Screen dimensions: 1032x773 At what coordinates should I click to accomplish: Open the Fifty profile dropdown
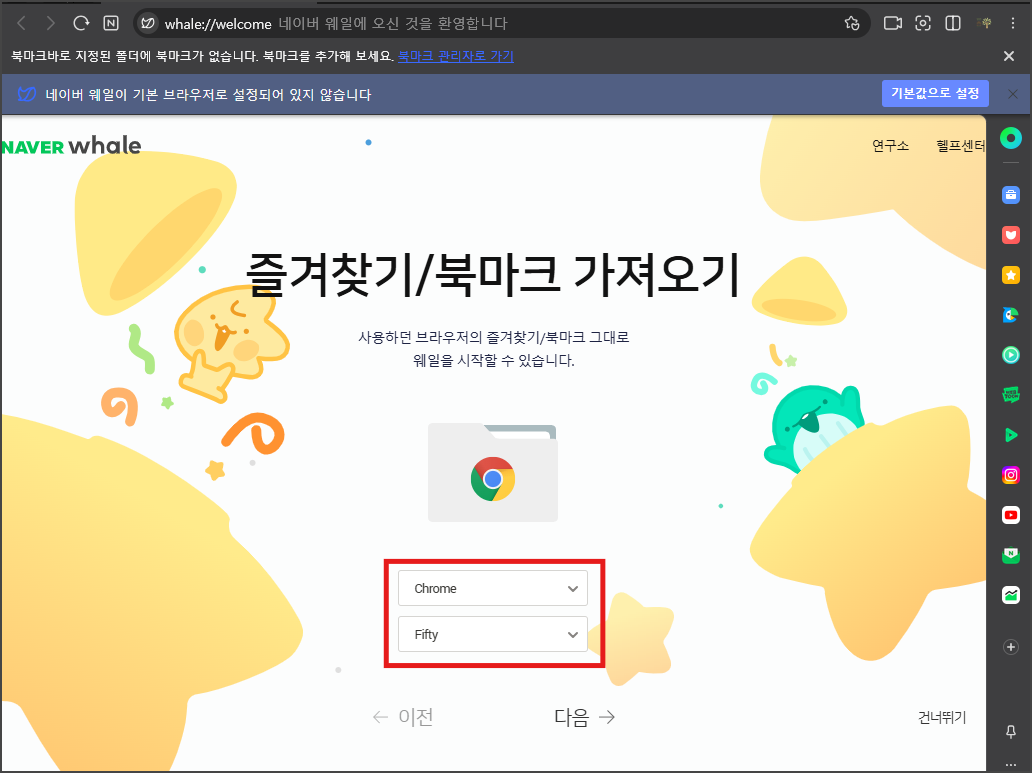(492, 634)
